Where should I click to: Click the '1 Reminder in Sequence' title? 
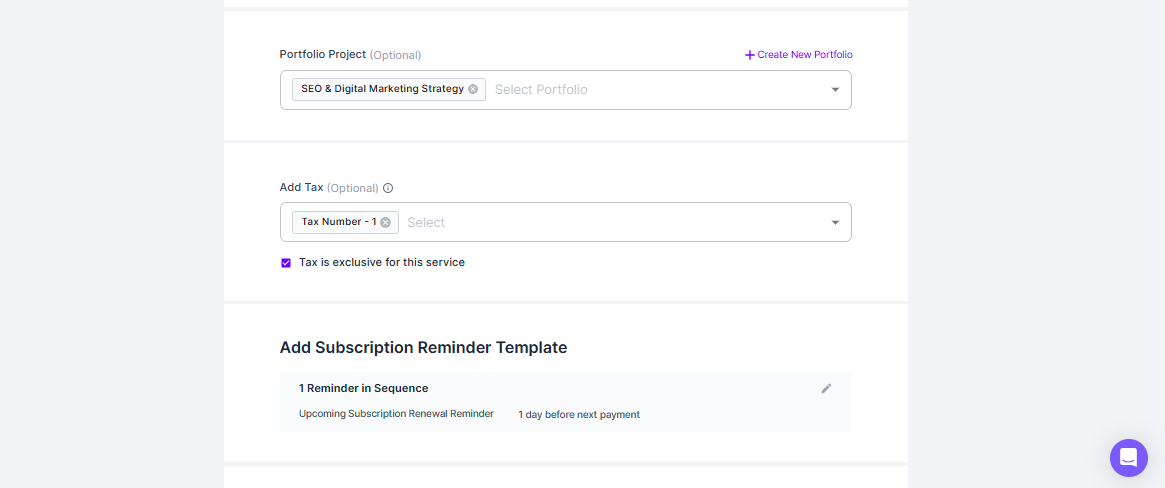tap(363, 388)
